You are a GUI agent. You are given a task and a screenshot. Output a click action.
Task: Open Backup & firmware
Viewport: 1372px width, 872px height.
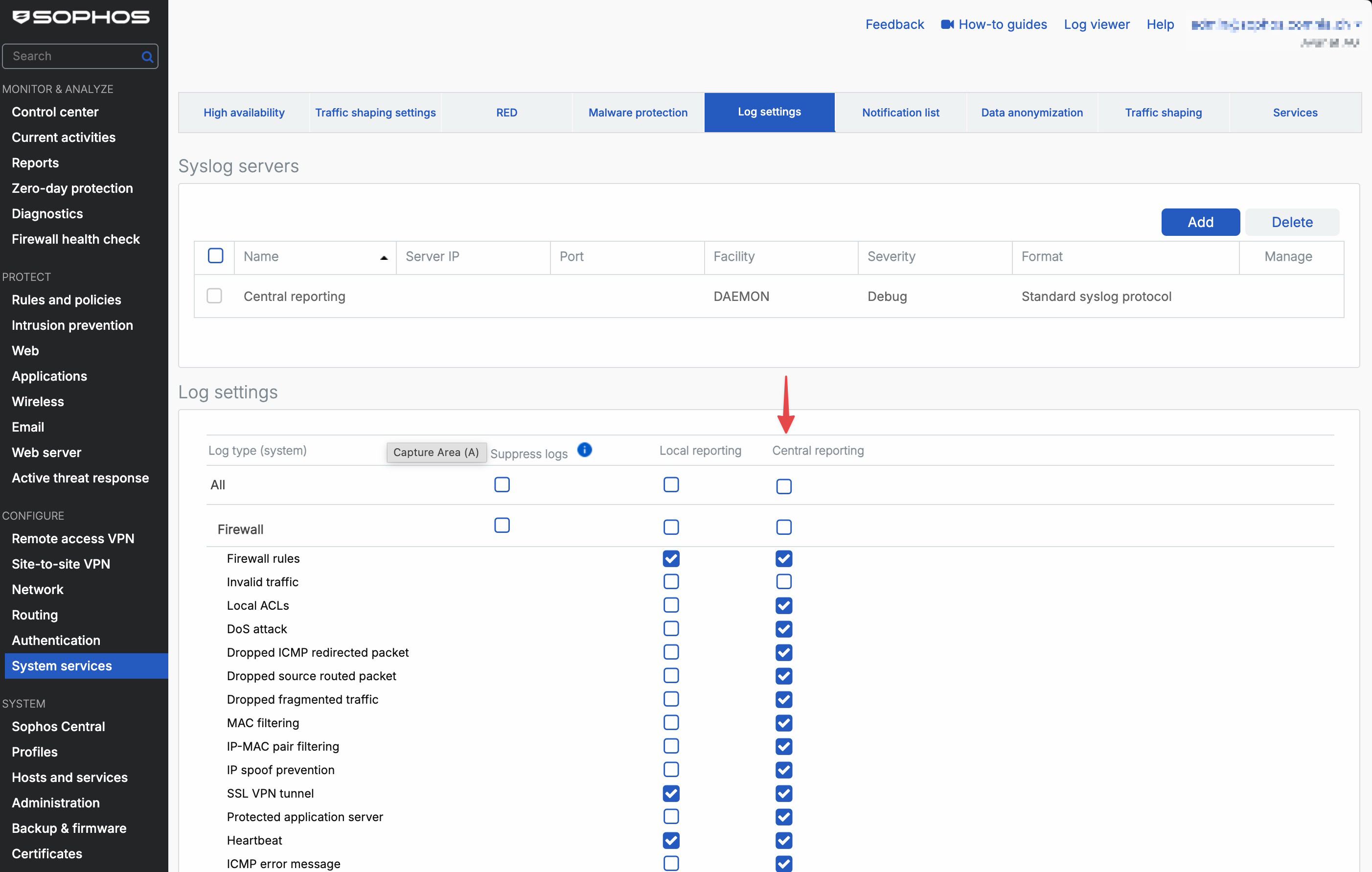tap(69, 828)
